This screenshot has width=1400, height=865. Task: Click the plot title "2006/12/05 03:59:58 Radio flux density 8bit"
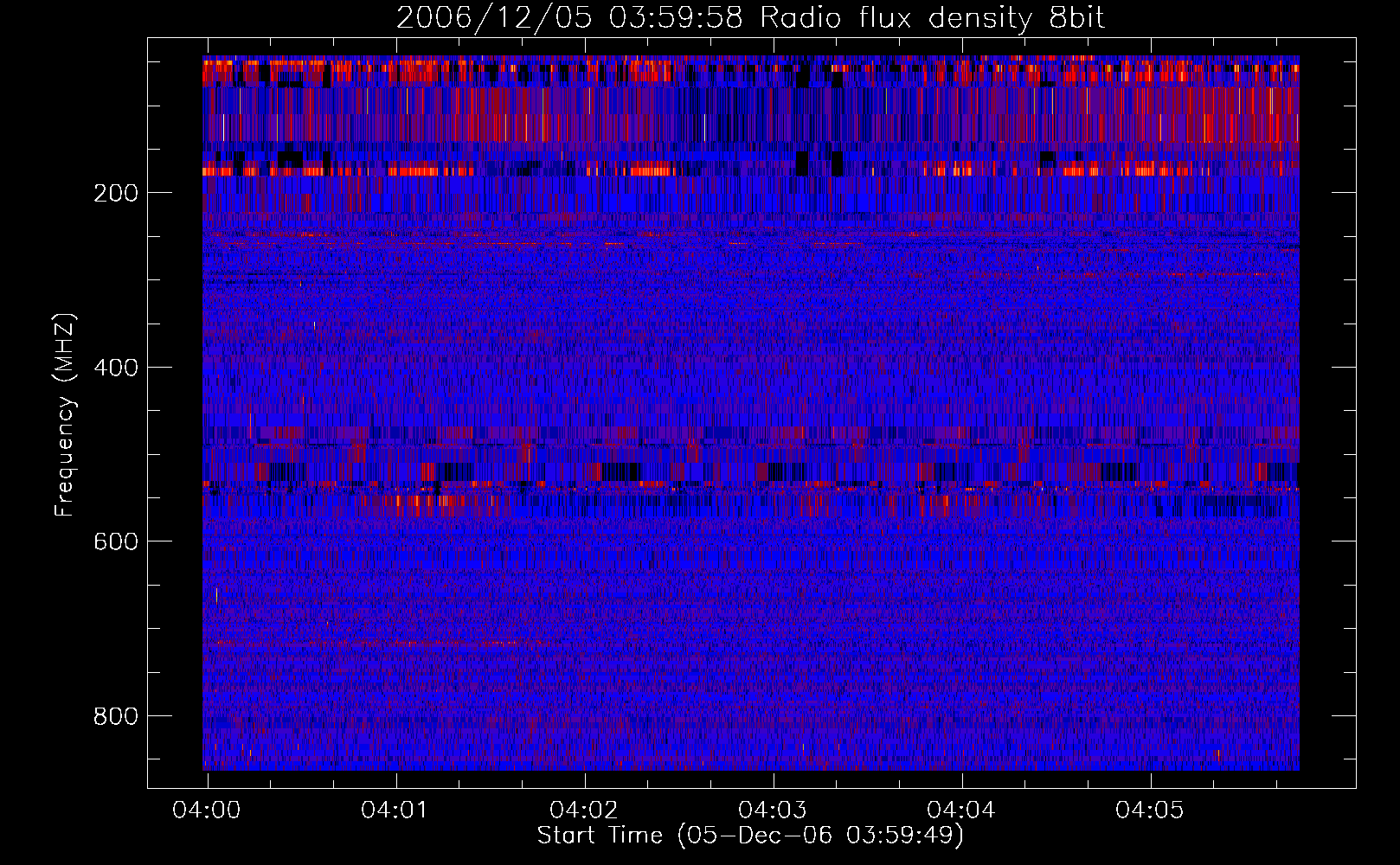(x=750, y=18)
